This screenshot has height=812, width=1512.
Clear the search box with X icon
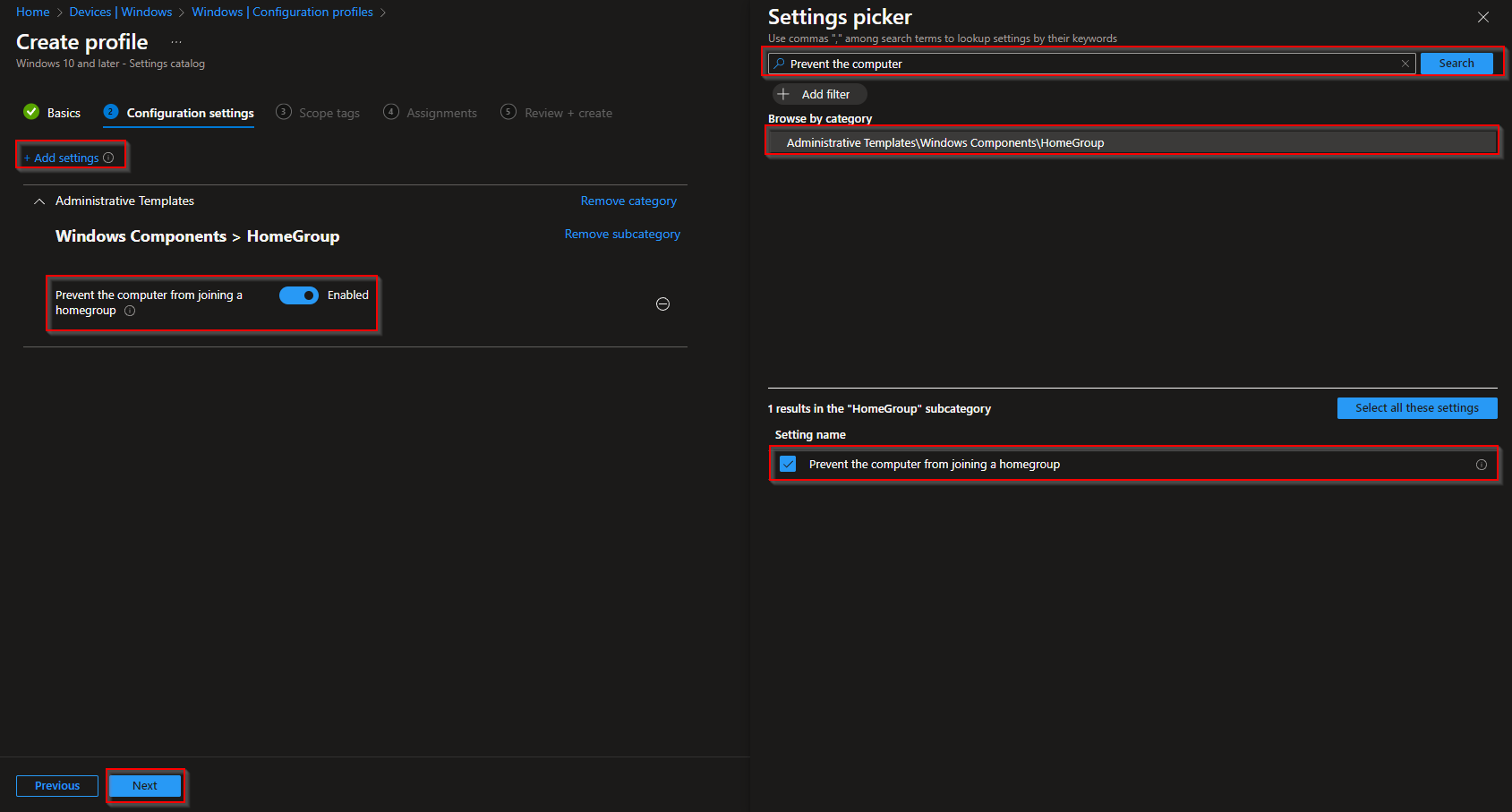[x=1405, y=64]
